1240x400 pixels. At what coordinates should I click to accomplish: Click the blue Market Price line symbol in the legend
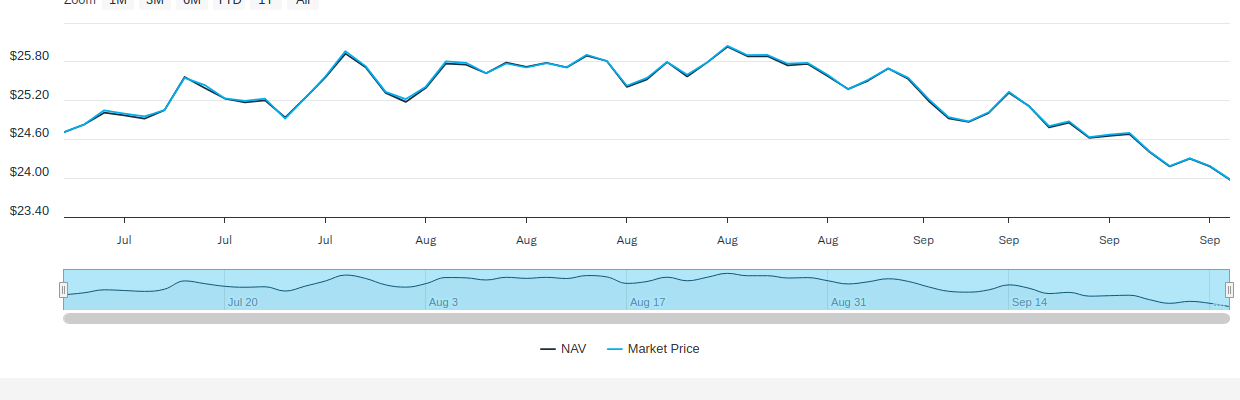(615, 349)
